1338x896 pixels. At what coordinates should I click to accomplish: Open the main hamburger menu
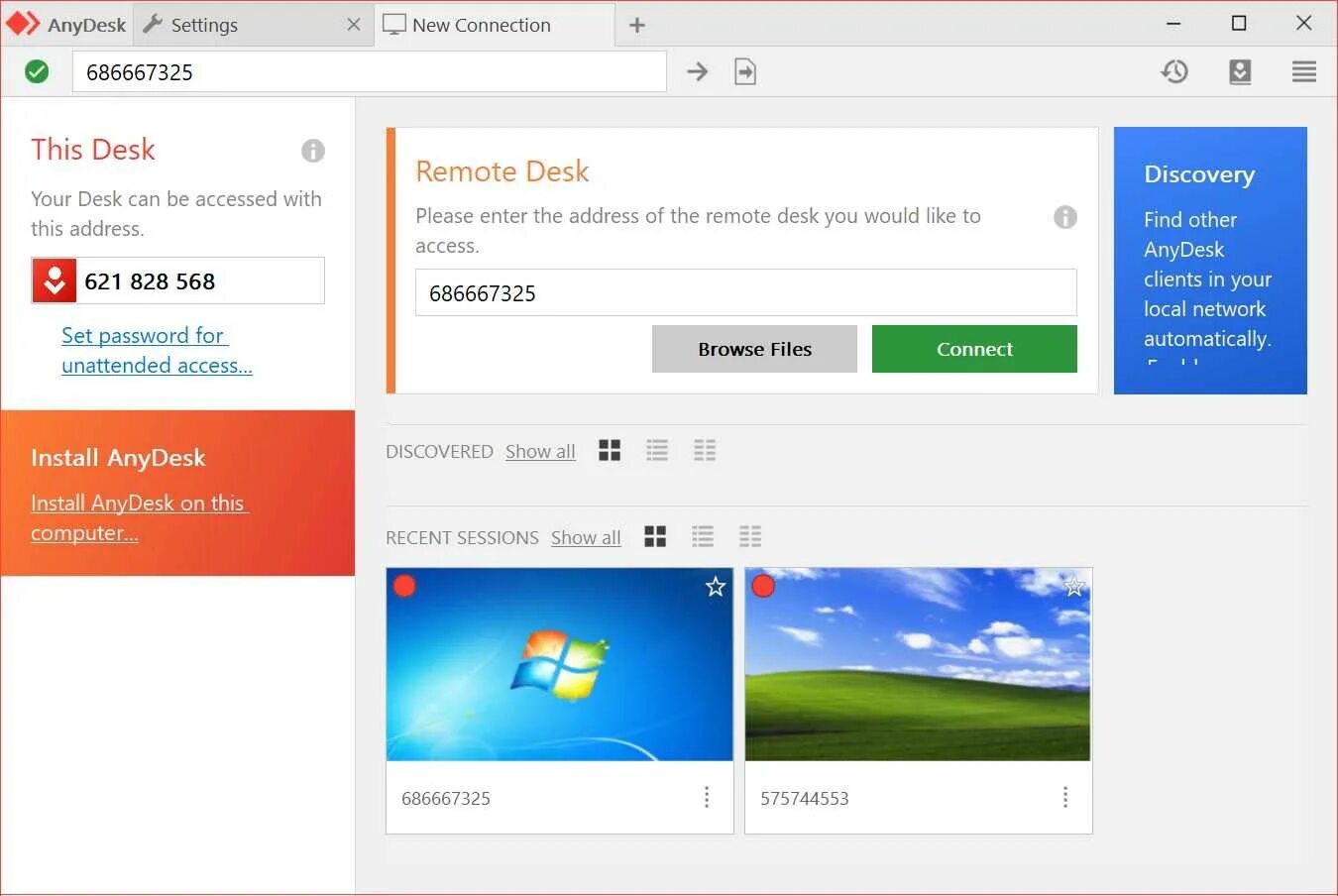1304,71
